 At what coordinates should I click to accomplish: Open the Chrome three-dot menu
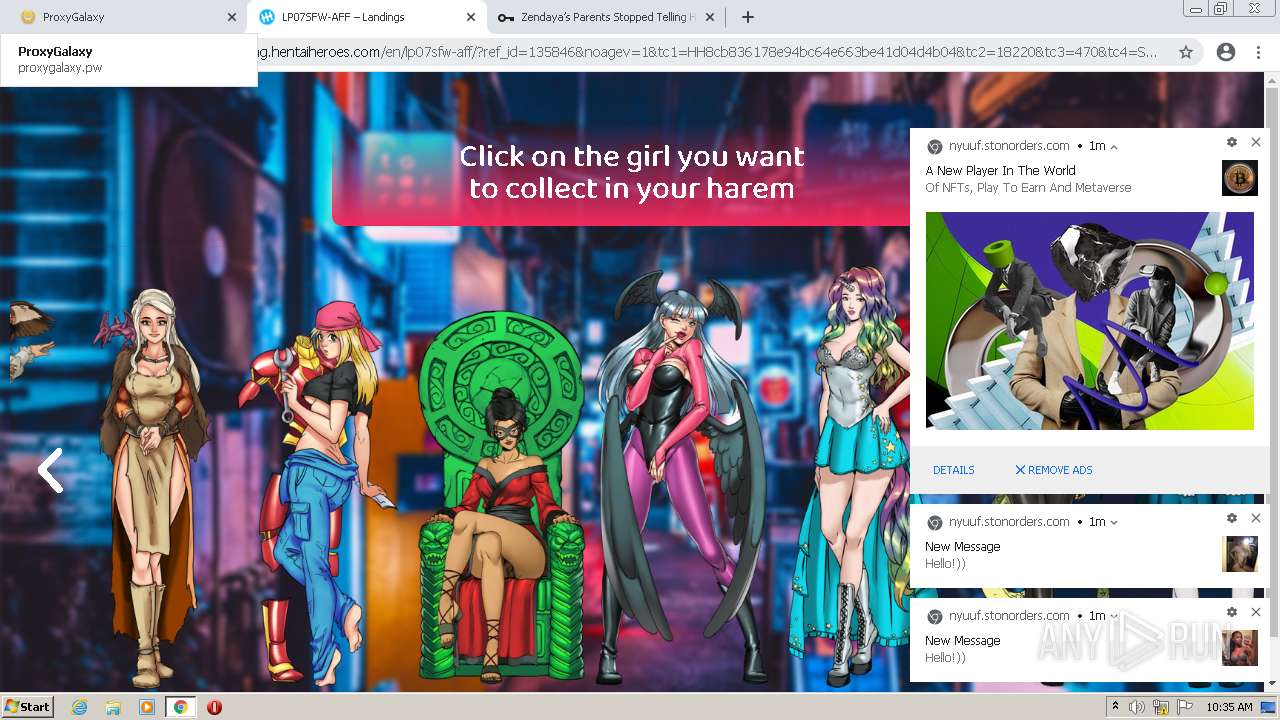point(1258,52)
